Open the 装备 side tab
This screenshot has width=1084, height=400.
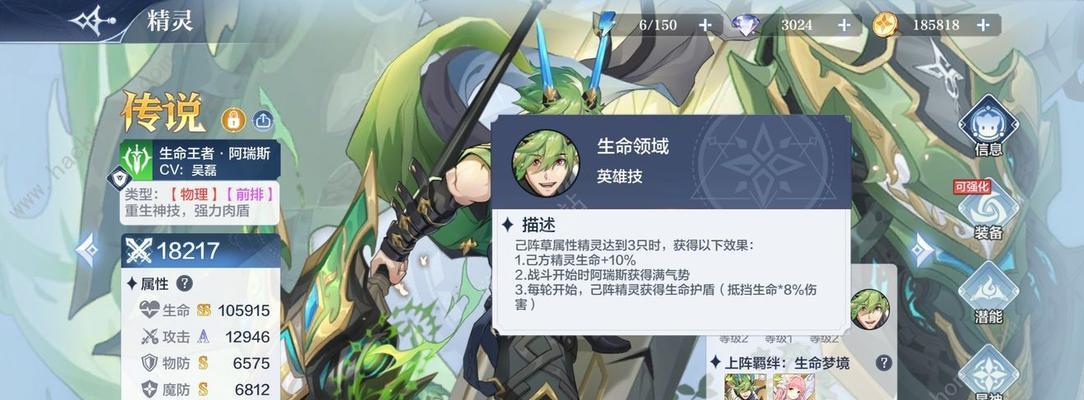pos(988,210)
